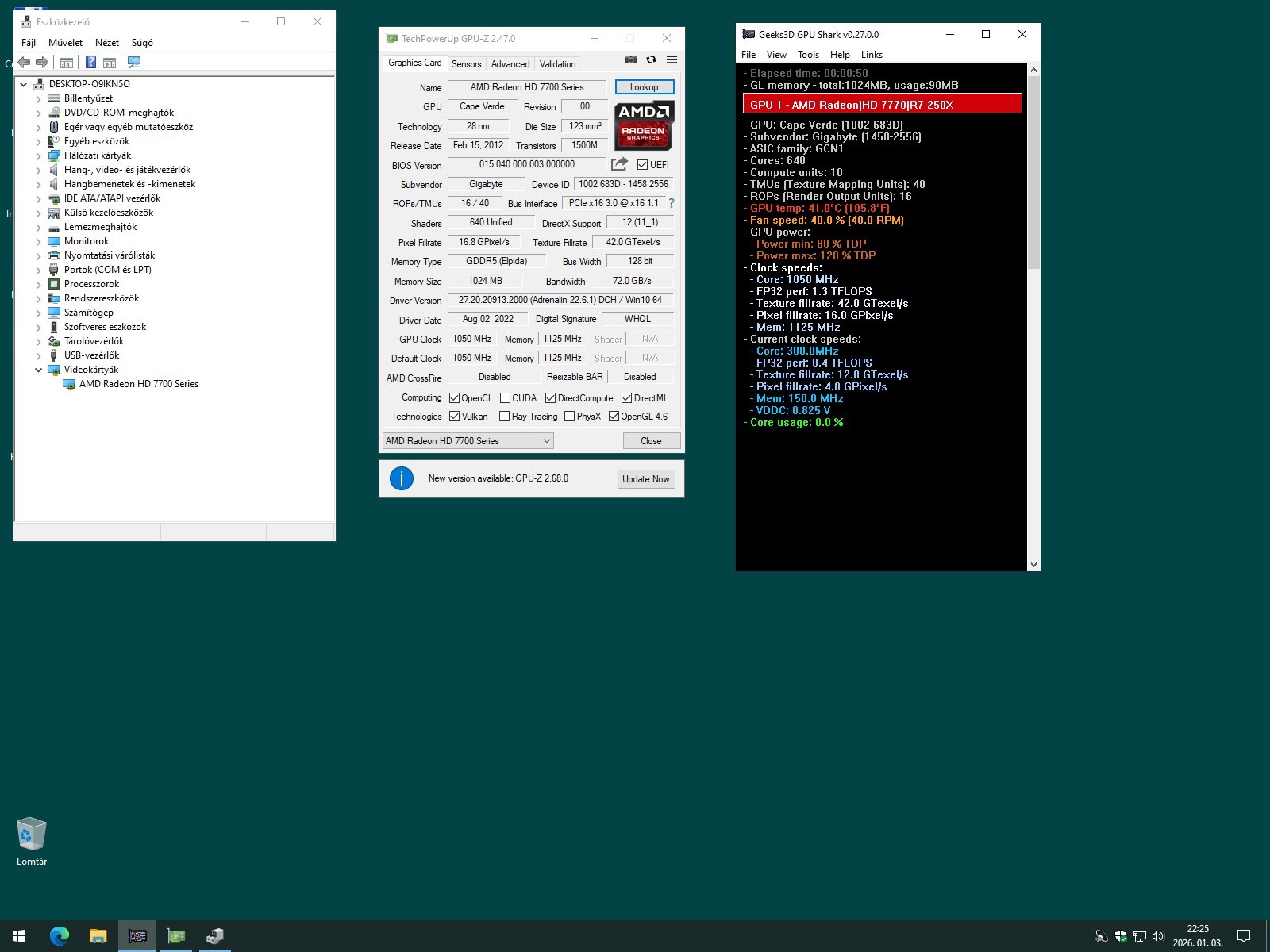Viewport: 1270px width, 952px height.
Task: Open the Művelet menu
Action: point(65,43)
